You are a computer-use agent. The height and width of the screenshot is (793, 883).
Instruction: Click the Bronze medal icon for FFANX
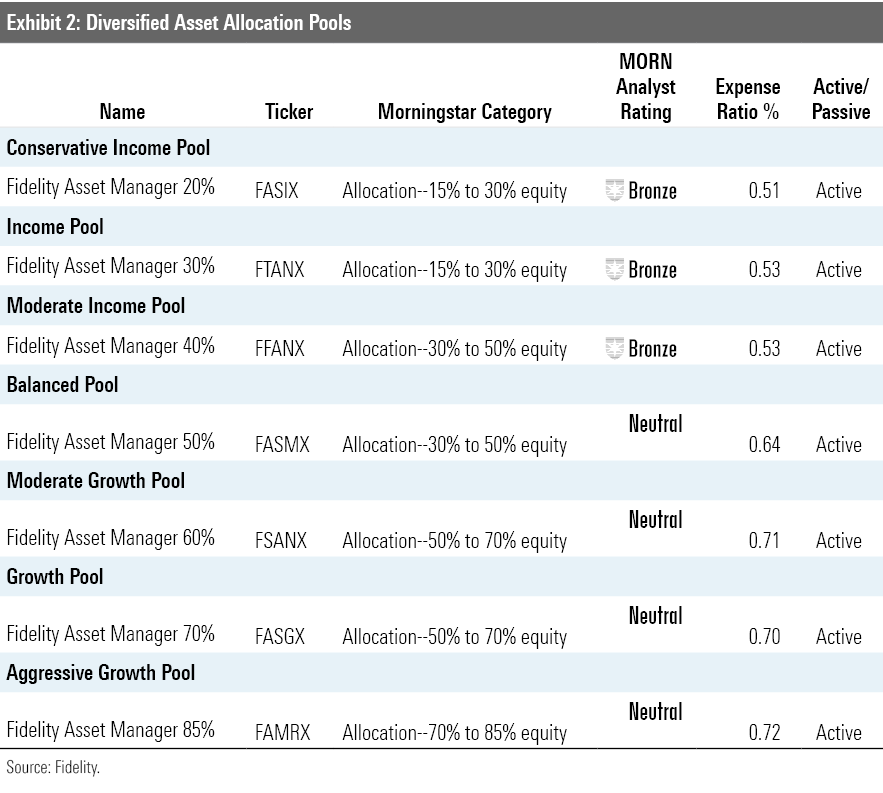pyautogui.click(x=615, y=348)
